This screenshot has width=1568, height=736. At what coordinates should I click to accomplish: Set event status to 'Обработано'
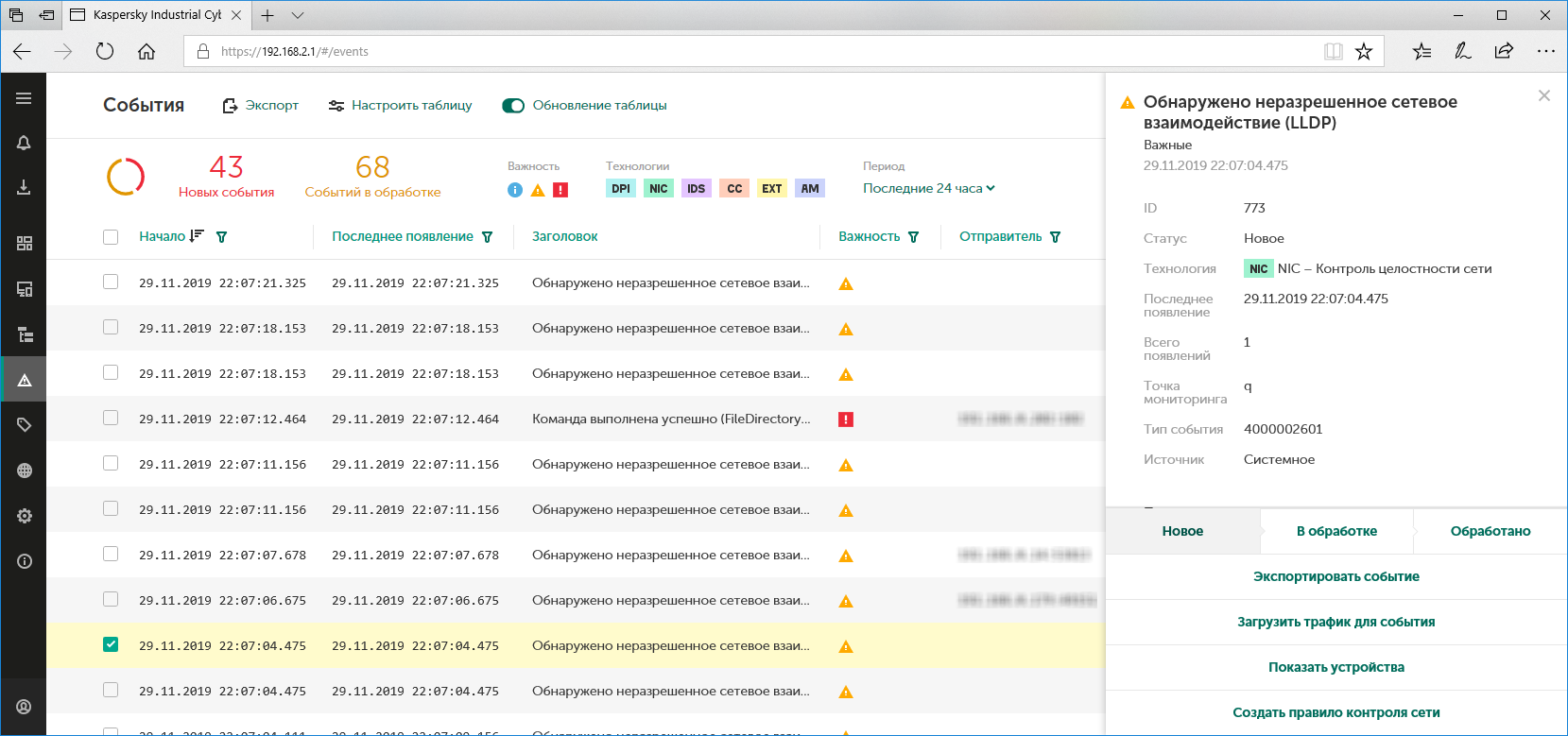point(1490,532)
